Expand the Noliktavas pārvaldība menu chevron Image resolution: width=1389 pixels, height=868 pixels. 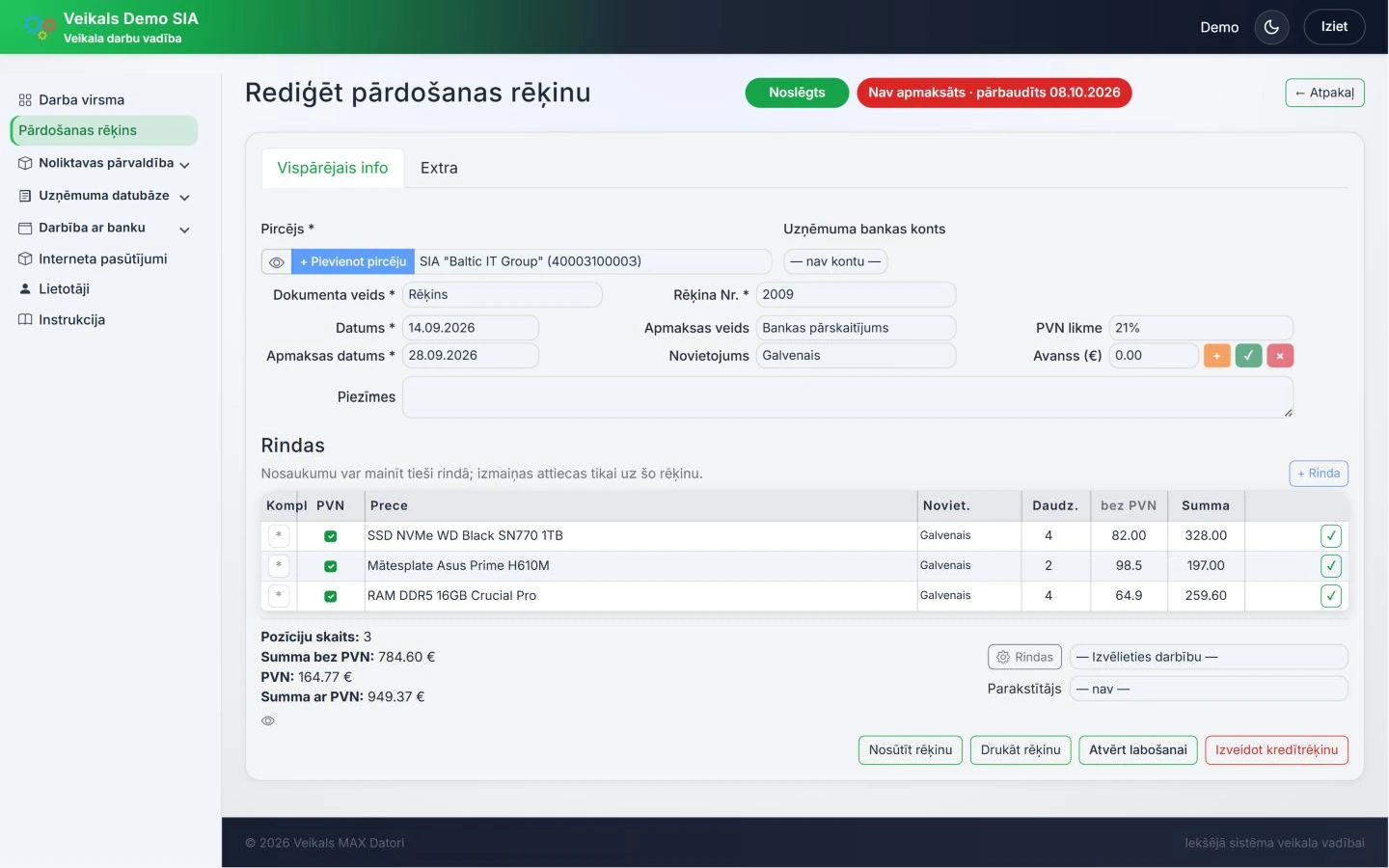tap(184, 165)
